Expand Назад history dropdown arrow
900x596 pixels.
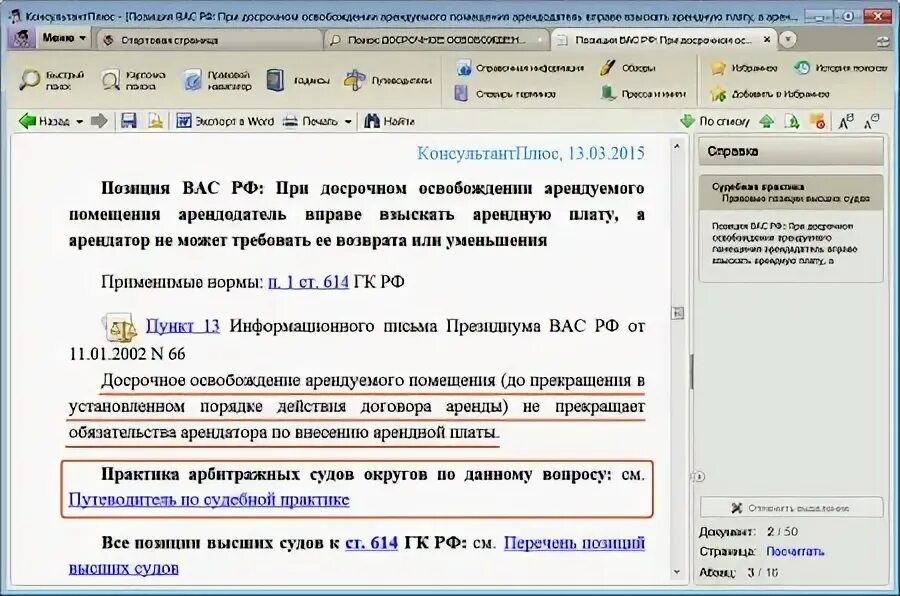click(79, 121)
